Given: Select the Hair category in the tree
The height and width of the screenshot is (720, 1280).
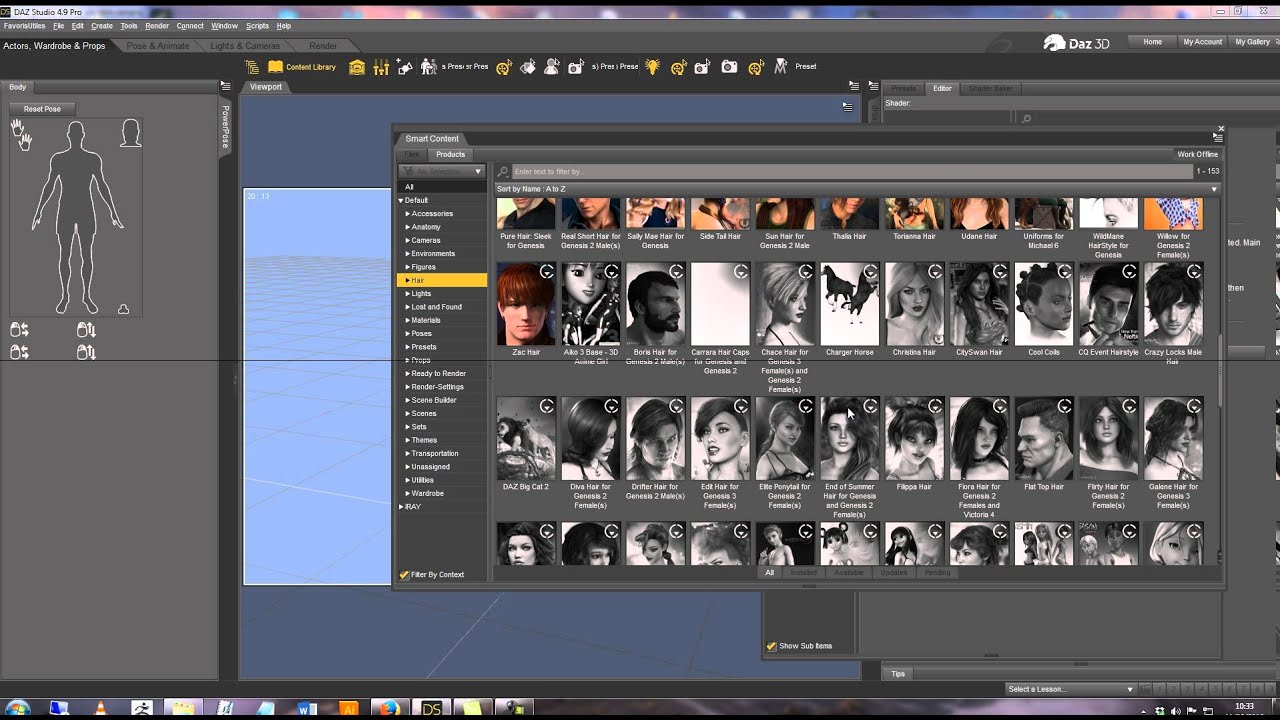Looking at the screenshot, I should [x=441, y=281].
